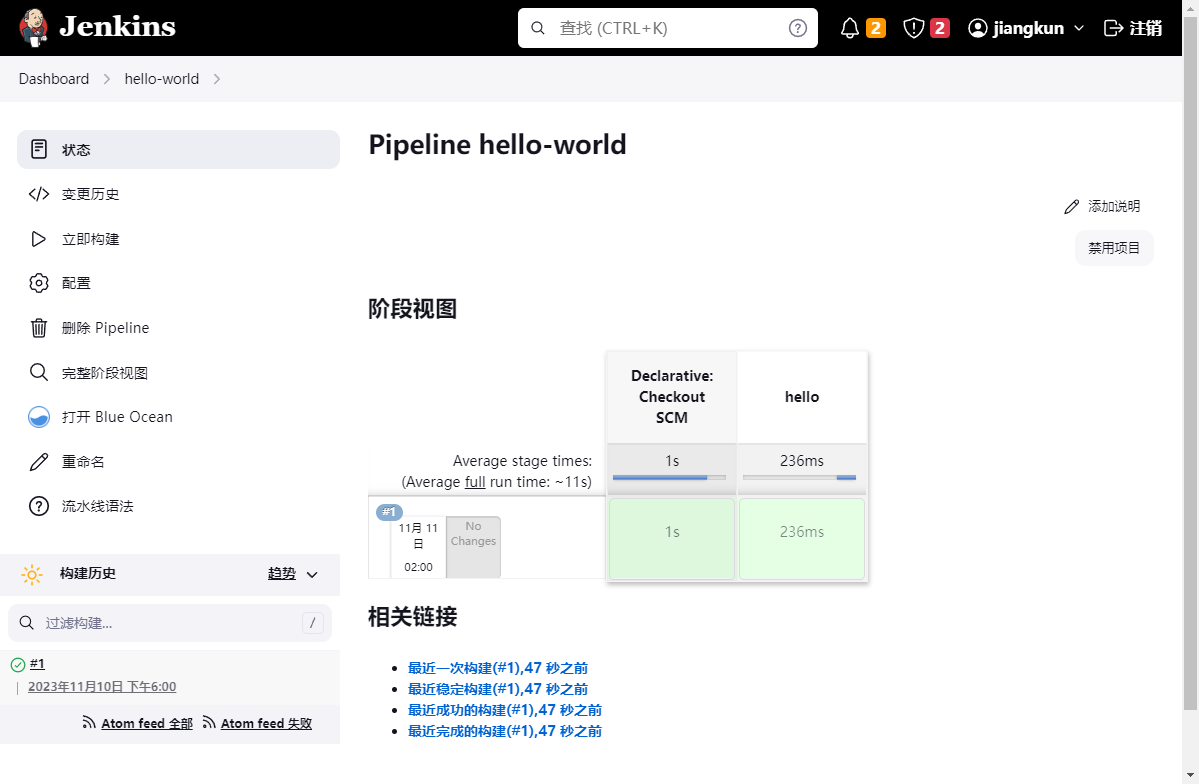Open search help question mark icon
This screenshot has width=1199, height=784.
tap(798, 28)
